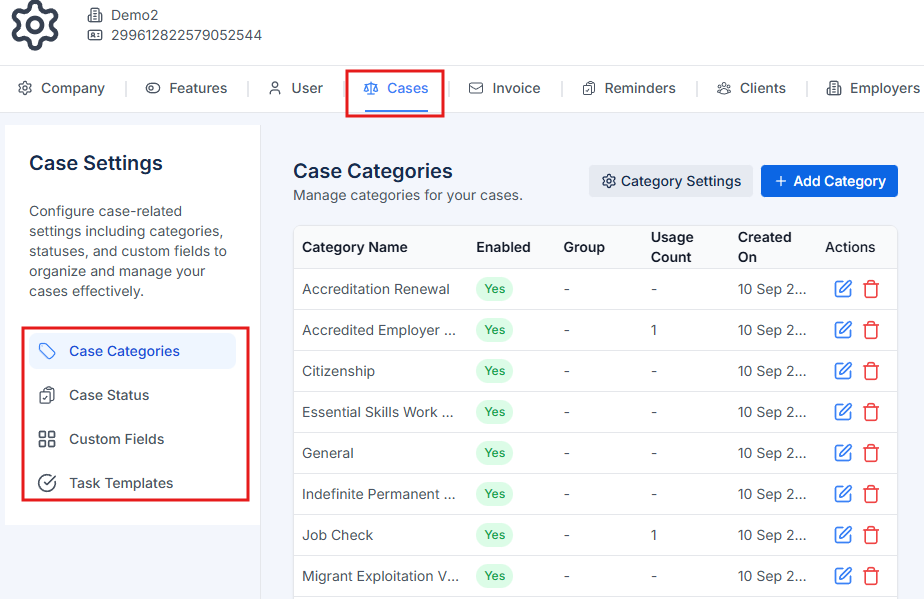
Task: Switch to the Invoice tab
Action: pyautogui.click(x=505, y=88)
